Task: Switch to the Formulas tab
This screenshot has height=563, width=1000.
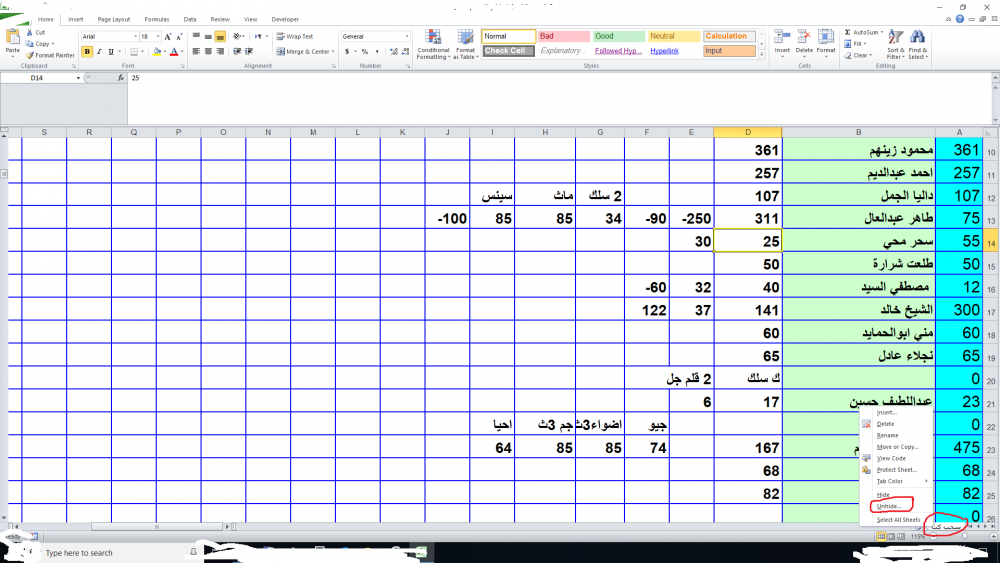Action: pyautogui.click(x=157, y=20)
